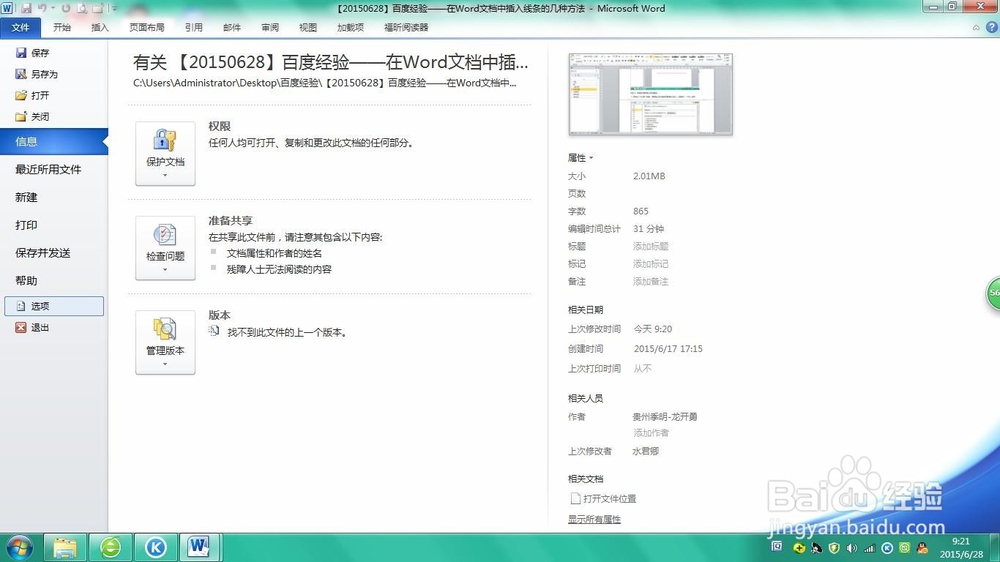Click 显示所有属性 Show All Properties link
This screenshot has width=1000, height=562.
point(594,519)
